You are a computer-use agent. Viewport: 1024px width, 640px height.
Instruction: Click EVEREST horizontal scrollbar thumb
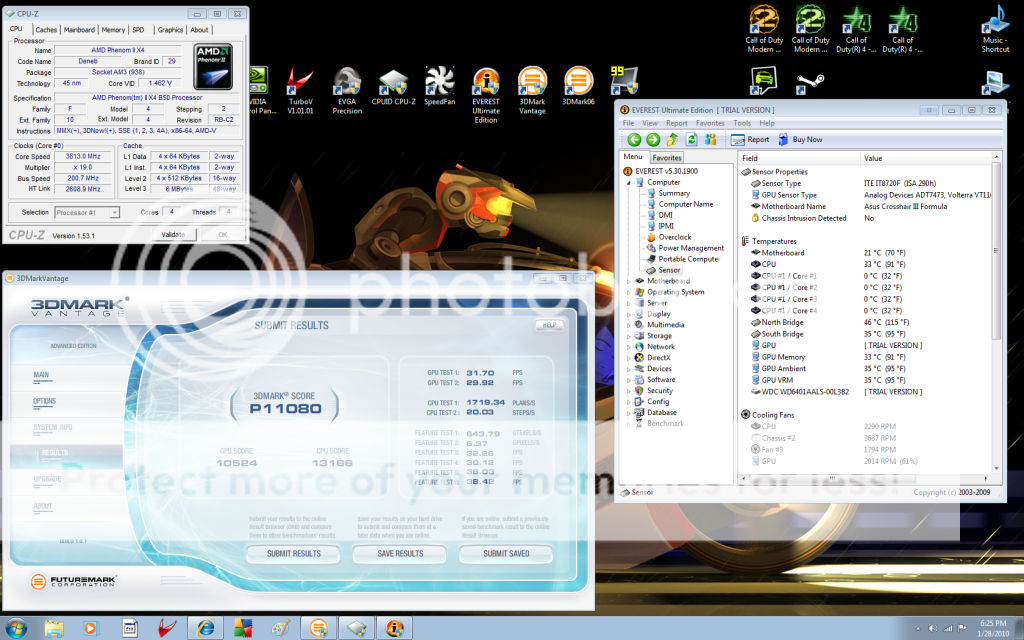coord(832,478)
